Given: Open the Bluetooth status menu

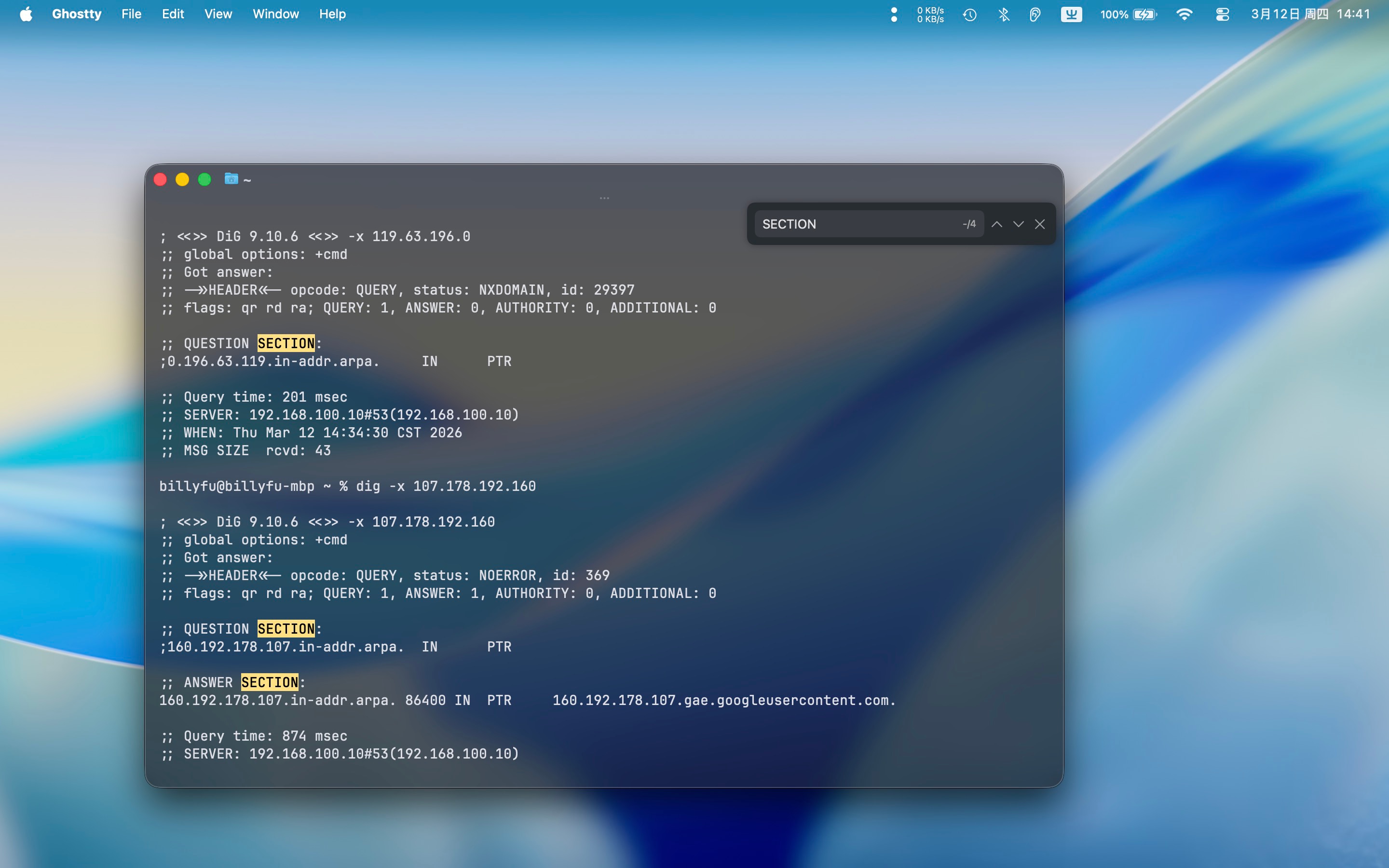Looking at the screenshot, I should click(1003, 14).
